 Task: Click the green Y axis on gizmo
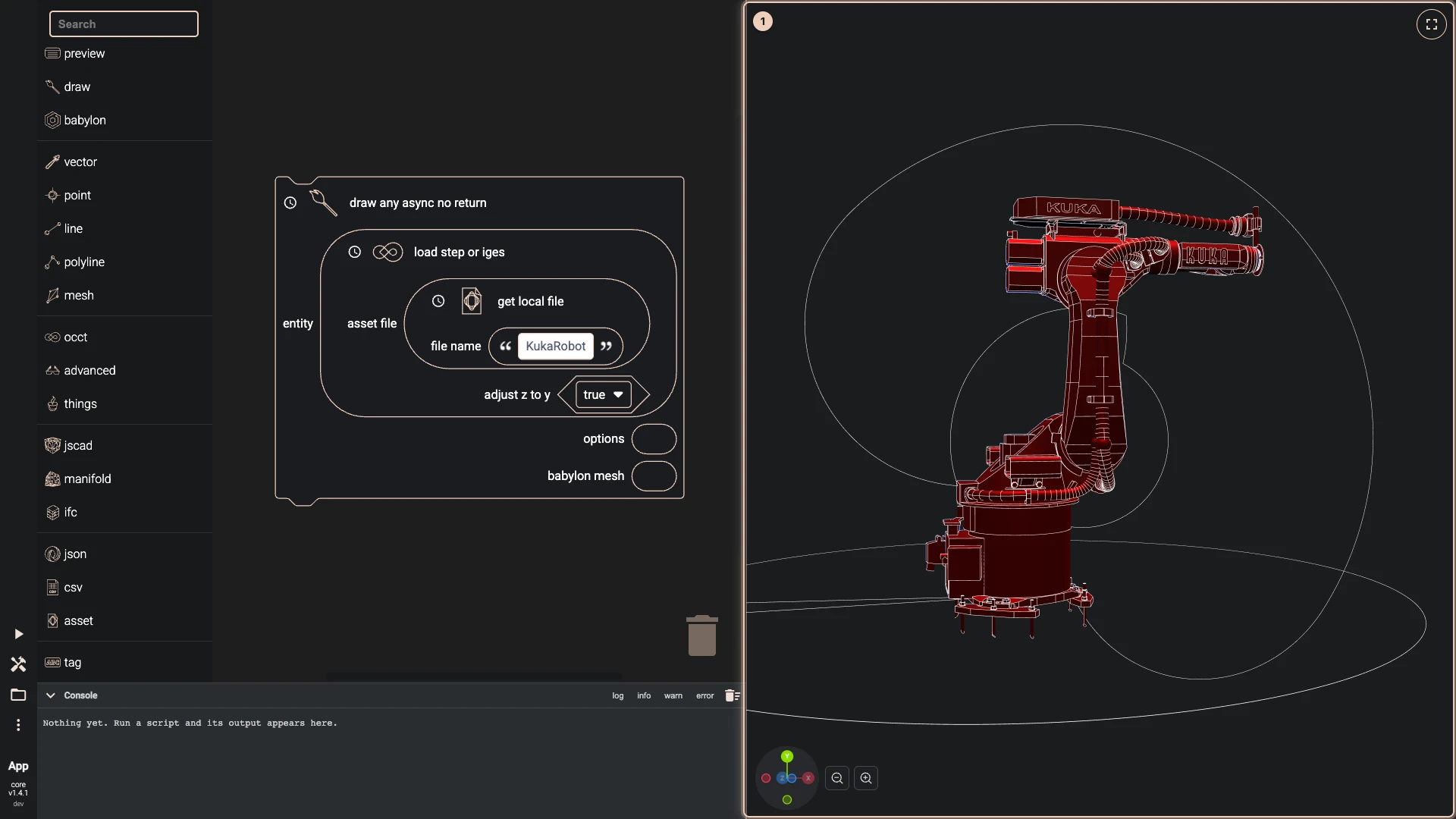pyautogui.click(x=787, y=756)
